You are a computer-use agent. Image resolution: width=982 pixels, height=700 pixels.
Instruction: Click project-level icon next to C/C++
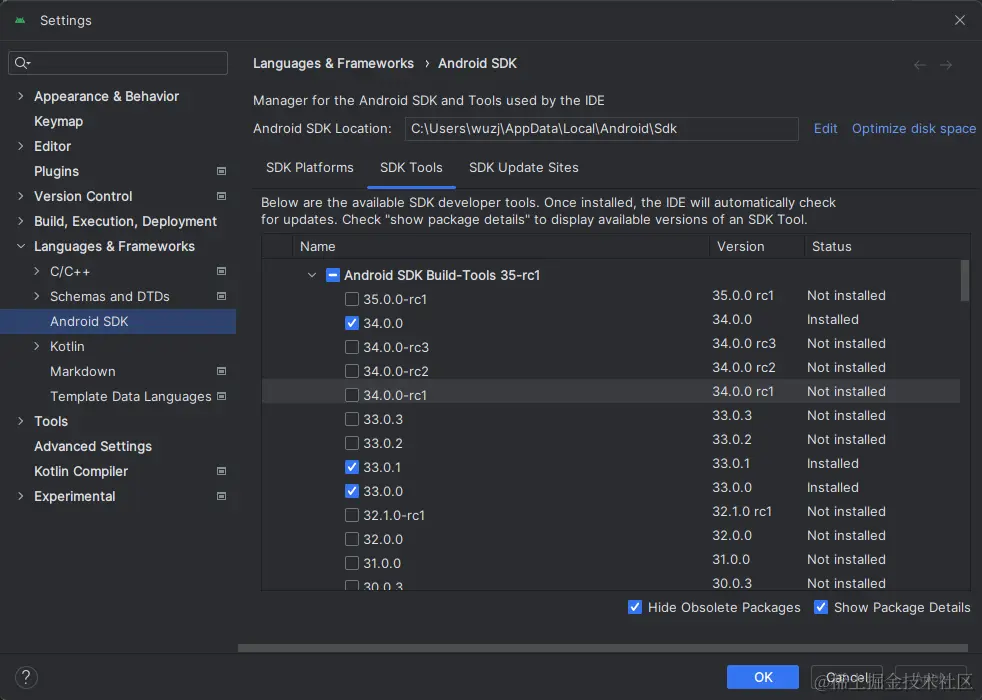(x=221, y=271)
